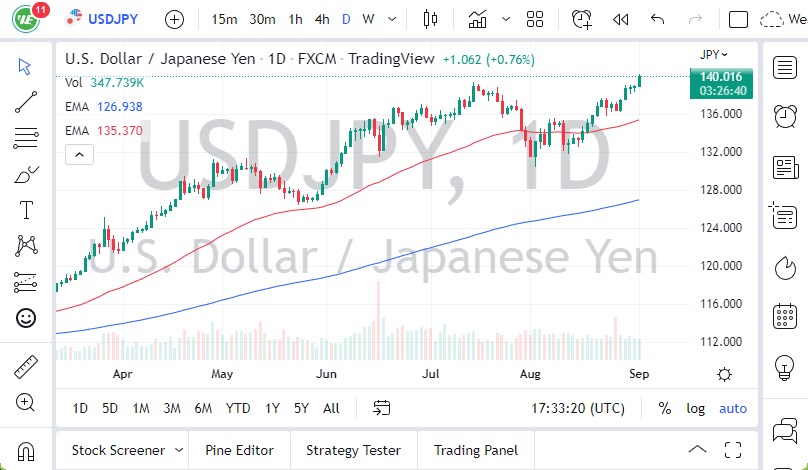Switch to the Pine Editor tab

(240, 450)
